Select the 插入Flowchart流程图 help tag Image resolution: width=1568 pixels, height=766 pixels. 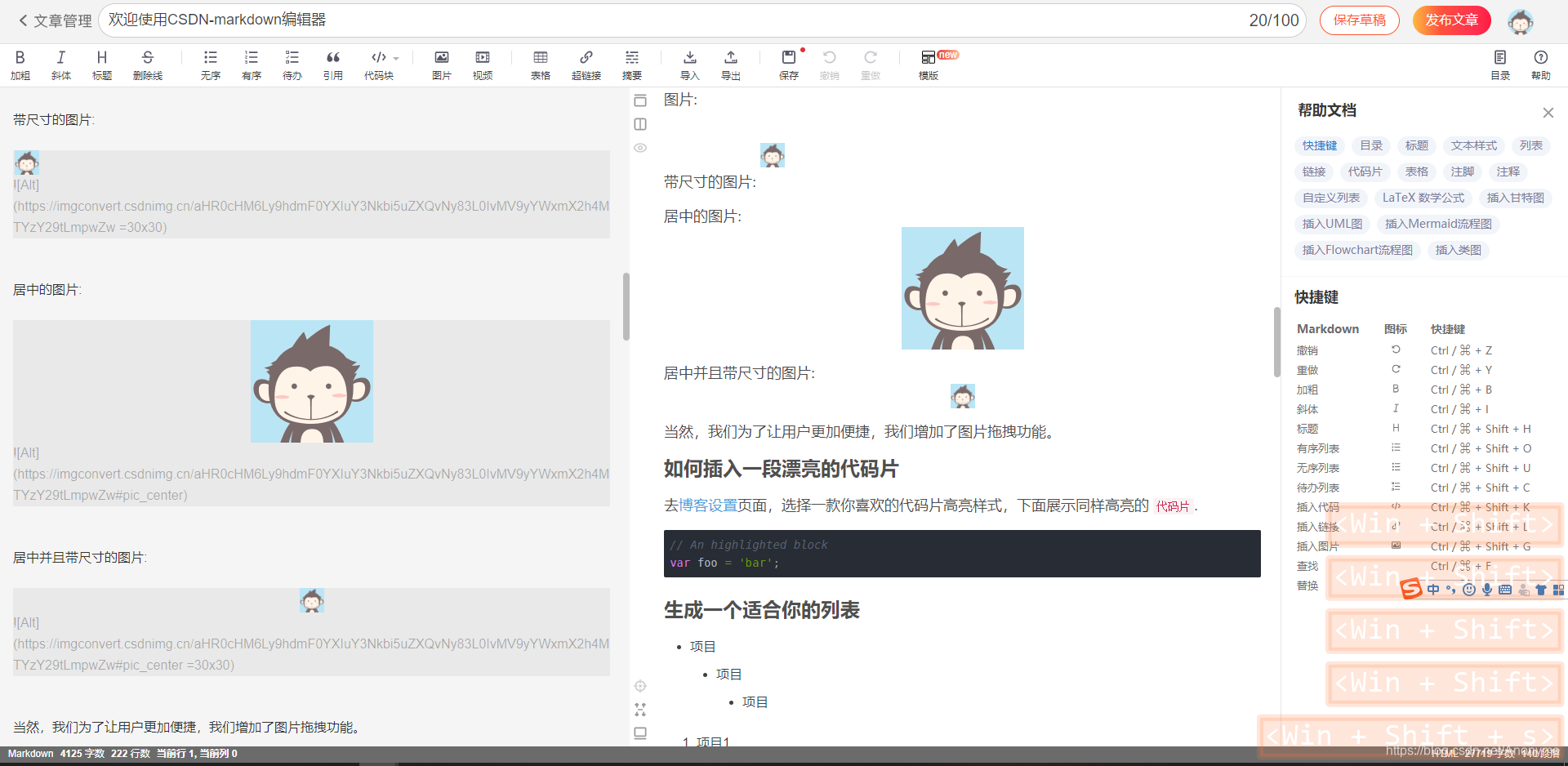[1357, 250]
